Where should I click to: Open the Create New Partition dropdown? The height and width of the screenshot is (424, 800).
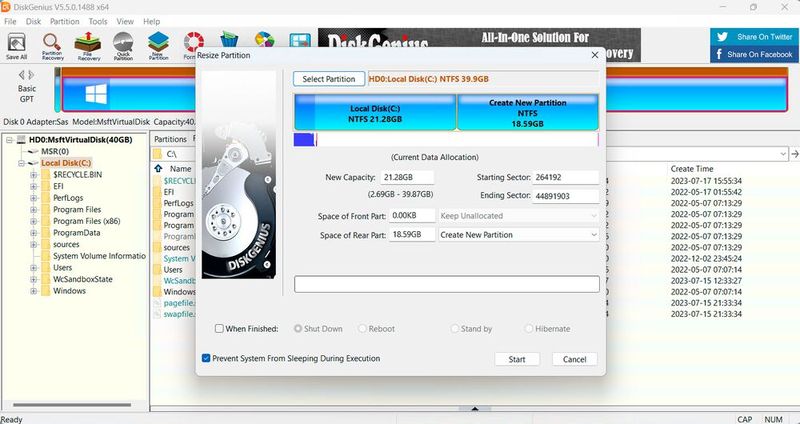tap(519, 235)
